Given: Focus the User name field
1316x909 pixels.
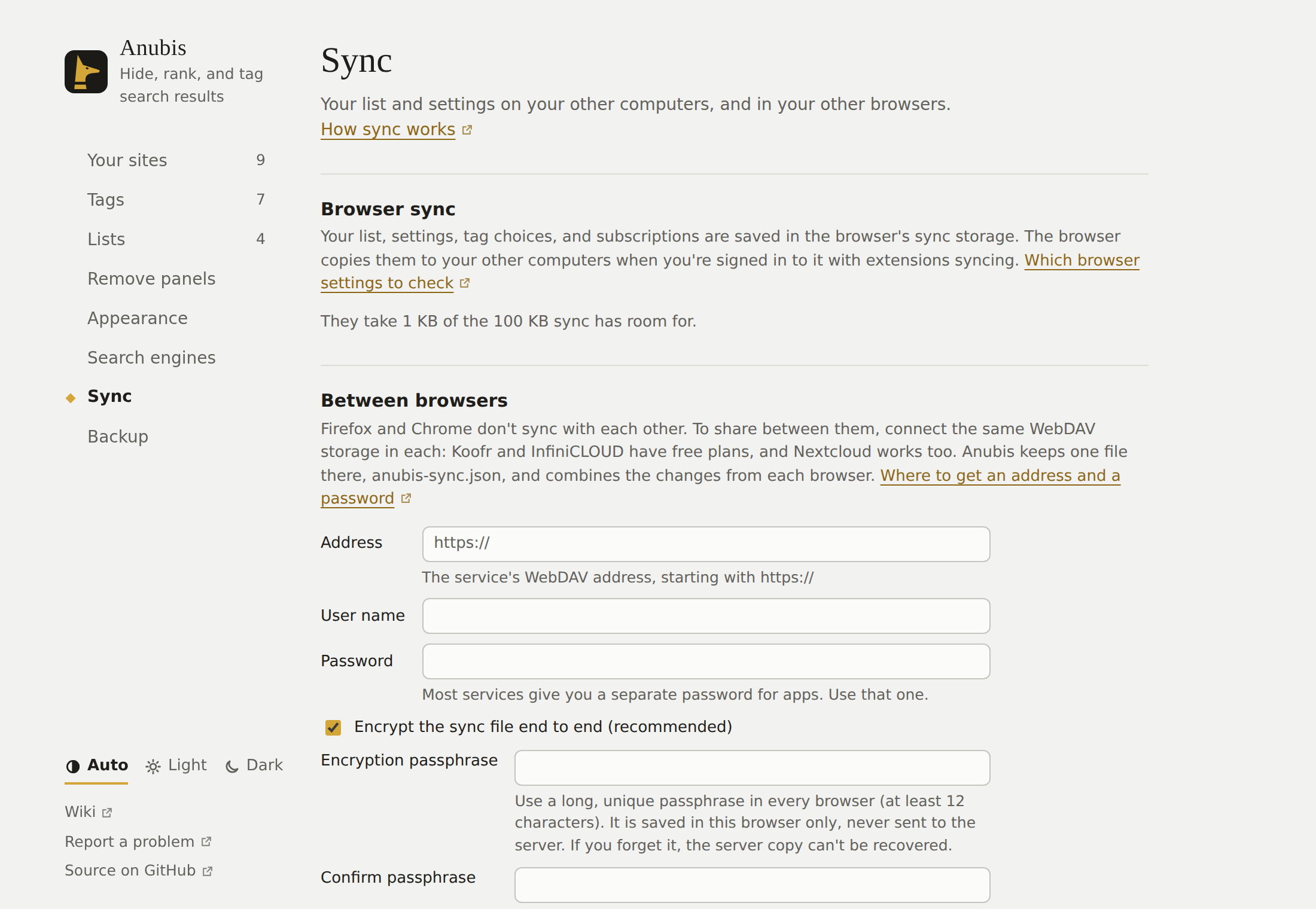Looking at the screenshot, I should pos(706,616).
